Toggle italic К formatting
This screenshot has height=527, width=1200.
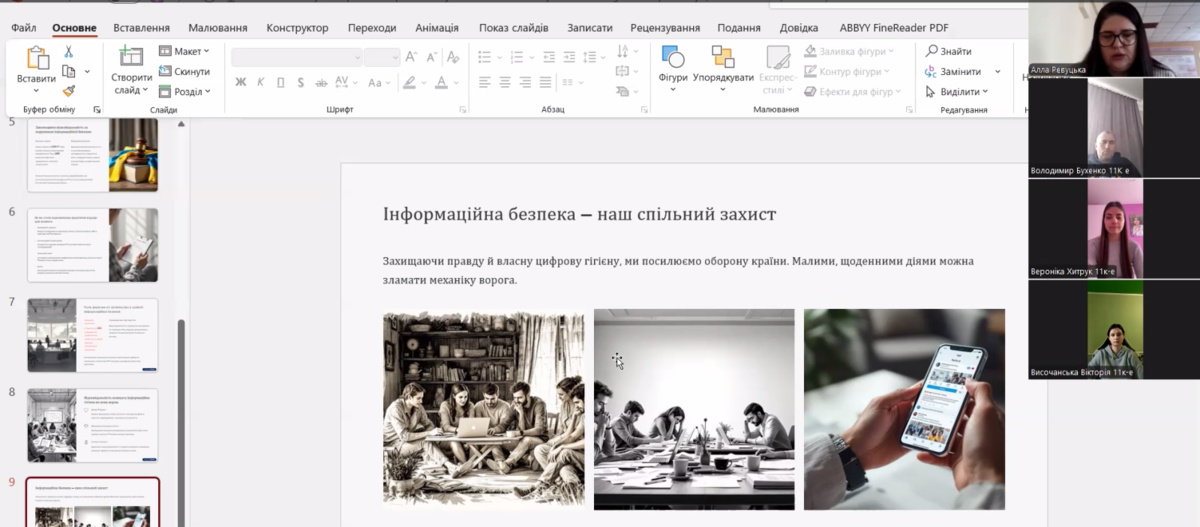click(x=260, y=82)
